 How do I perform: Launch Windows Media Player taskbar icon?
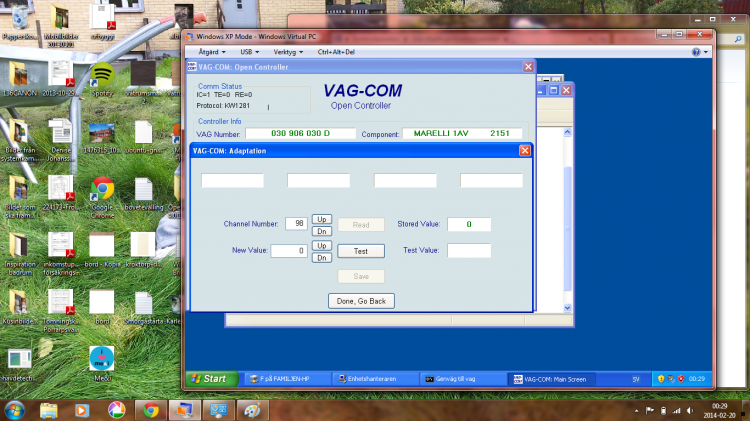(82, 410)
